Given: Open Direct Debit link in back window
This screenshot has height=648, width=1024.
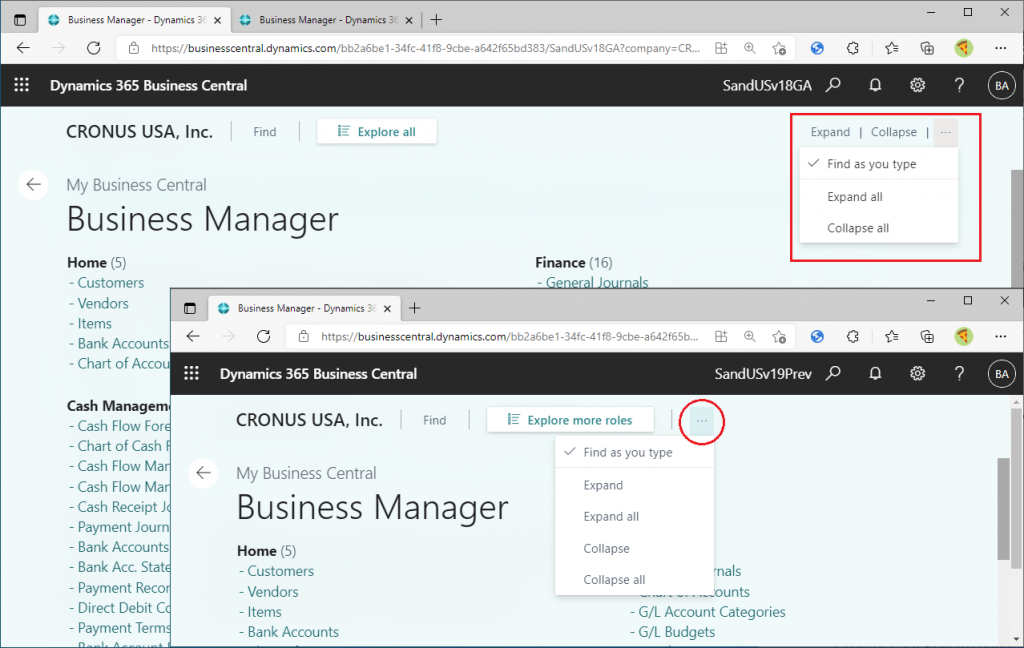Looking at the screenshot, I should tap(123, 608).
